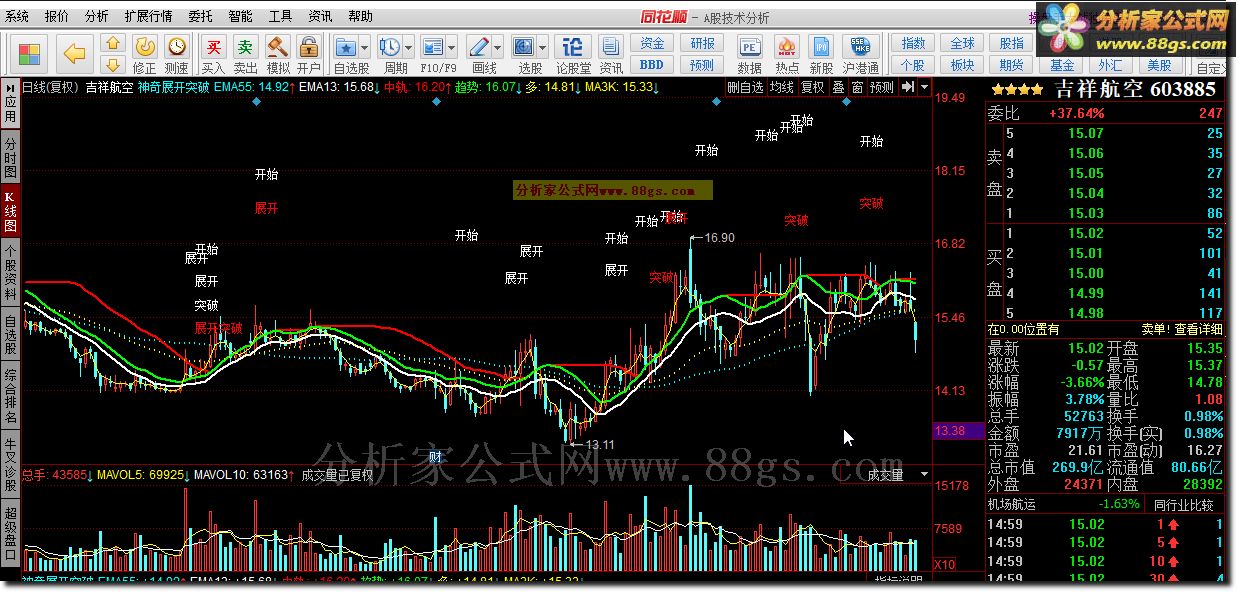This screenshot has width=1238, height=592.
Task: Click 卖单! 查看详细 link
Action: [1182, 328]
